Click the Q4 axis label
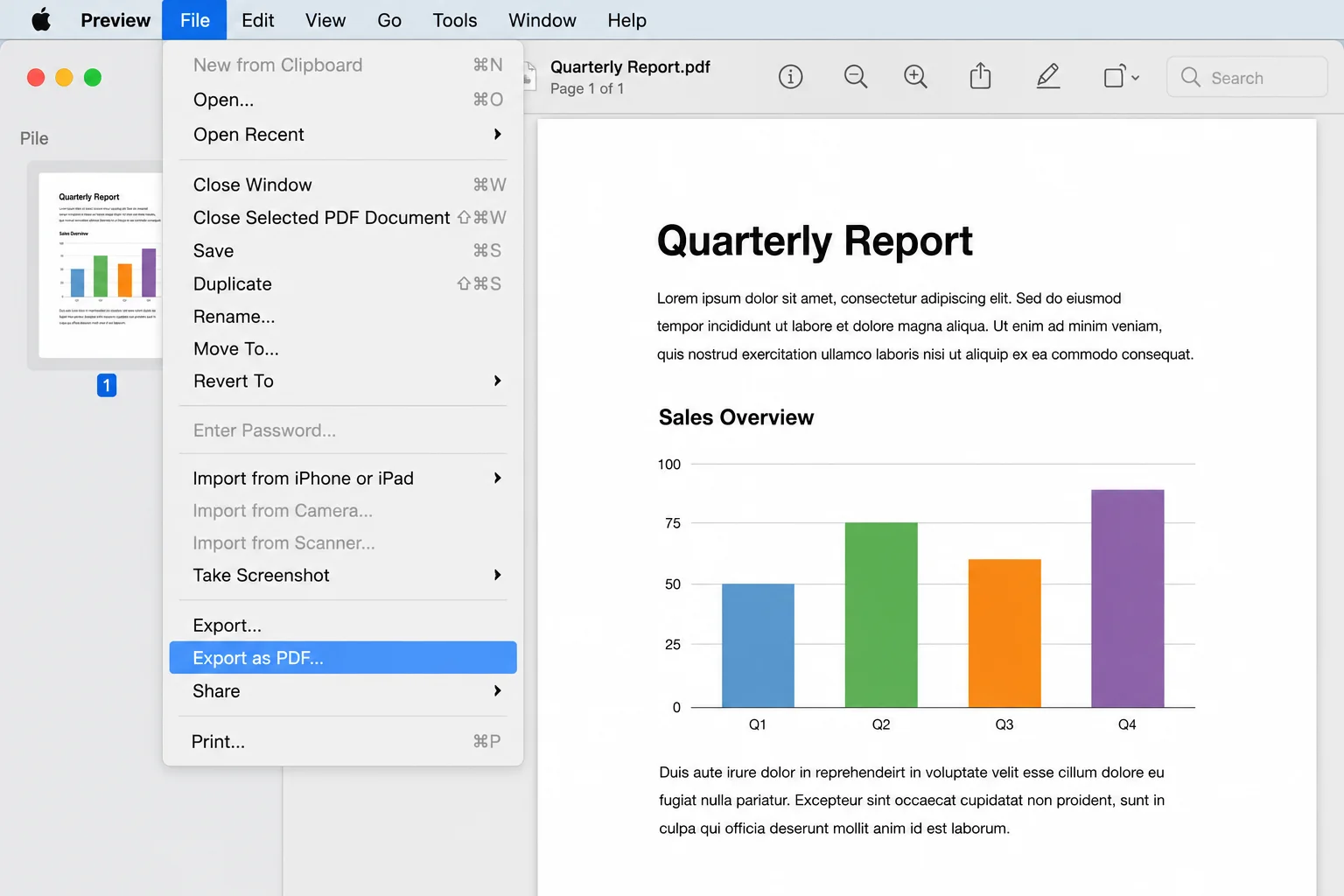 click(1127, 724)
